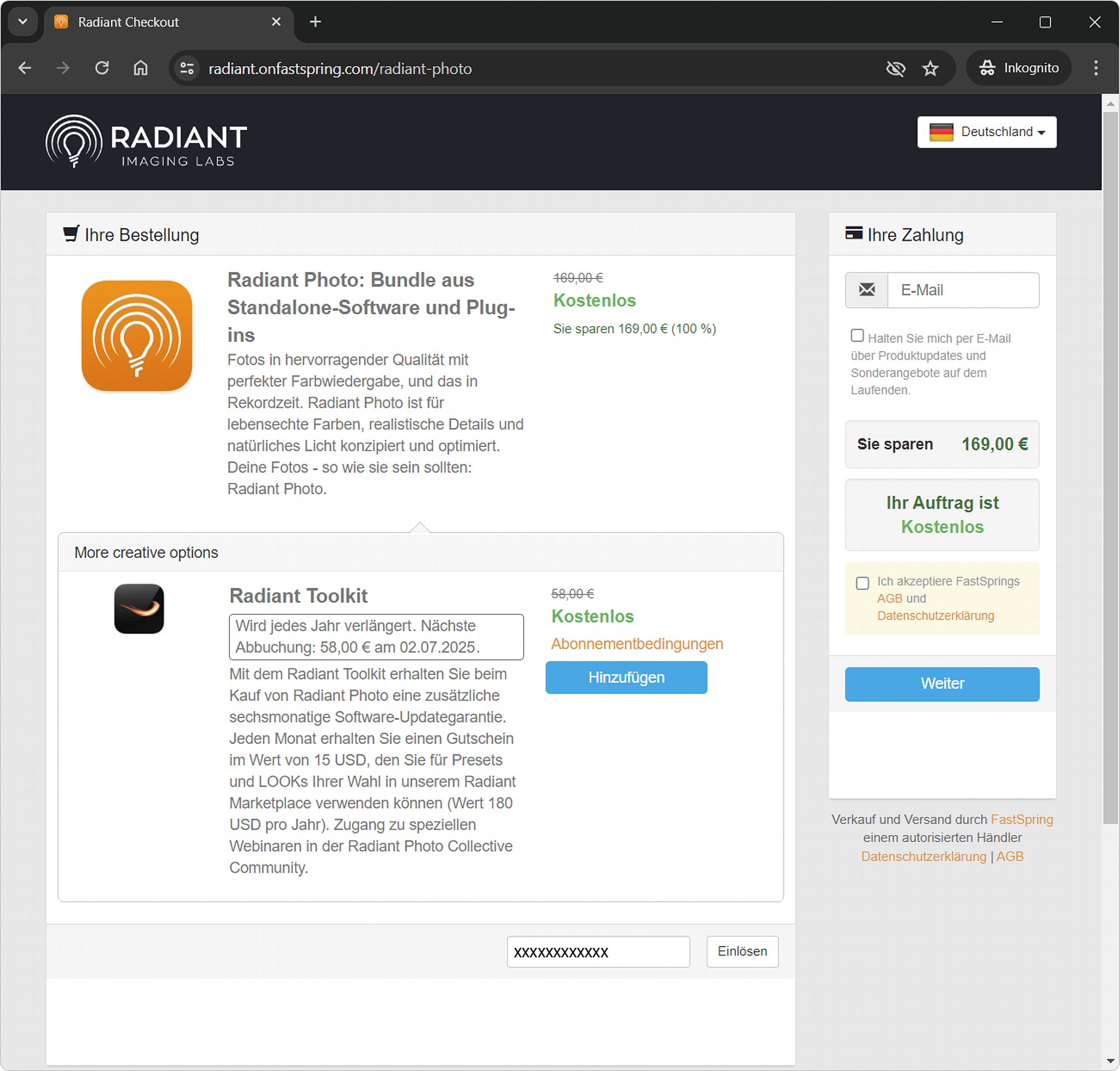1120x1071 pixels.
Task: Open the Abonnementbedingungen link
Action: pyautogui.click(x=637, y=644)
